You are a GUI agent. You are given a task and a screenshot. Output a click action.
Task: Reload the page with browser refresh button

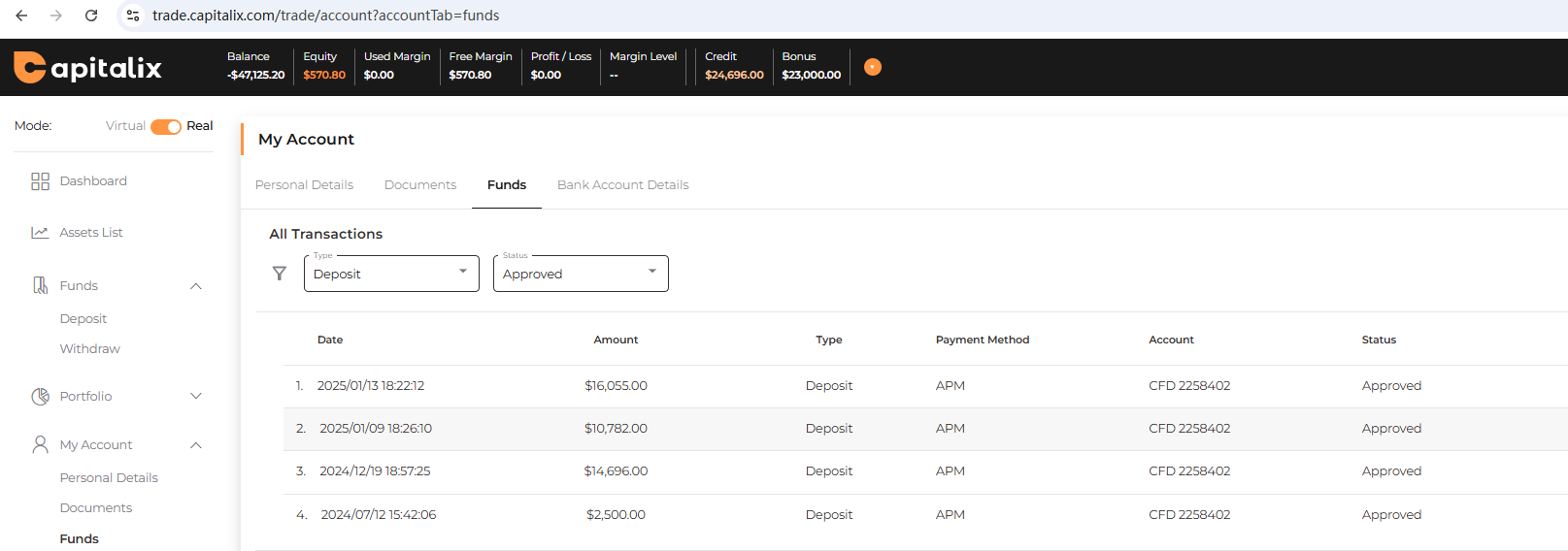pyautogui.click(x=91, y=16)
